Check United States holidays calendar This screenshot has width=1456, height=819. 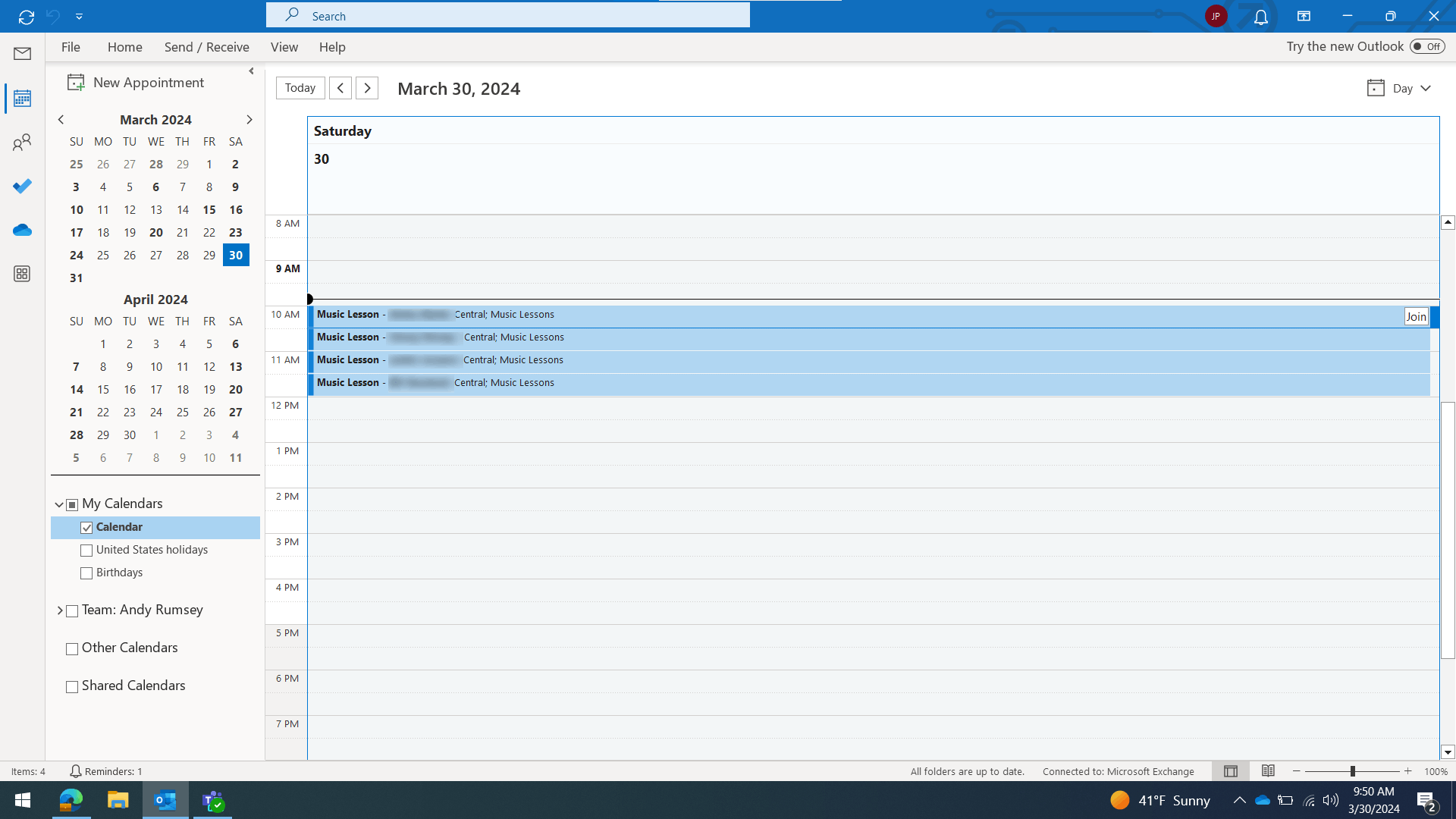coord(86,551)
